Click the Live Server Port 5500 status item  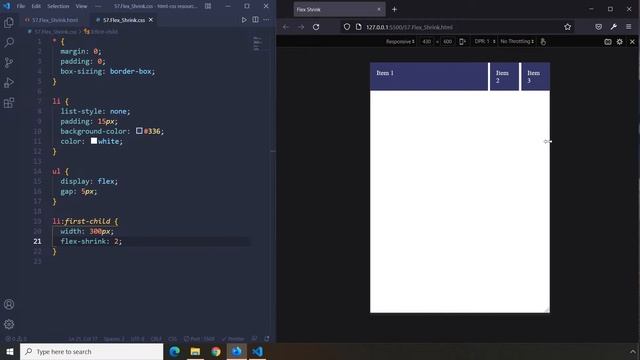pyautogui.click(x=199, y=339)
